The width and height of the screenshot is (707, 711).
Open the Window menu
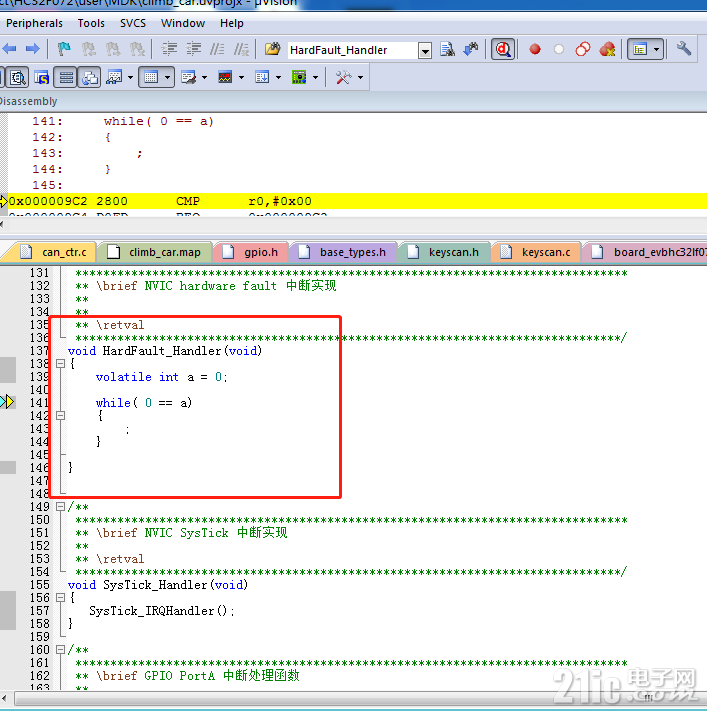[x=183, y=23]
